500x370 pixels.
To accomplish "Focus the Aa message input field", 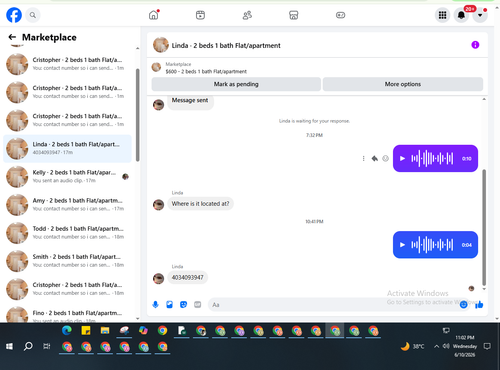I will pos(333,304).
